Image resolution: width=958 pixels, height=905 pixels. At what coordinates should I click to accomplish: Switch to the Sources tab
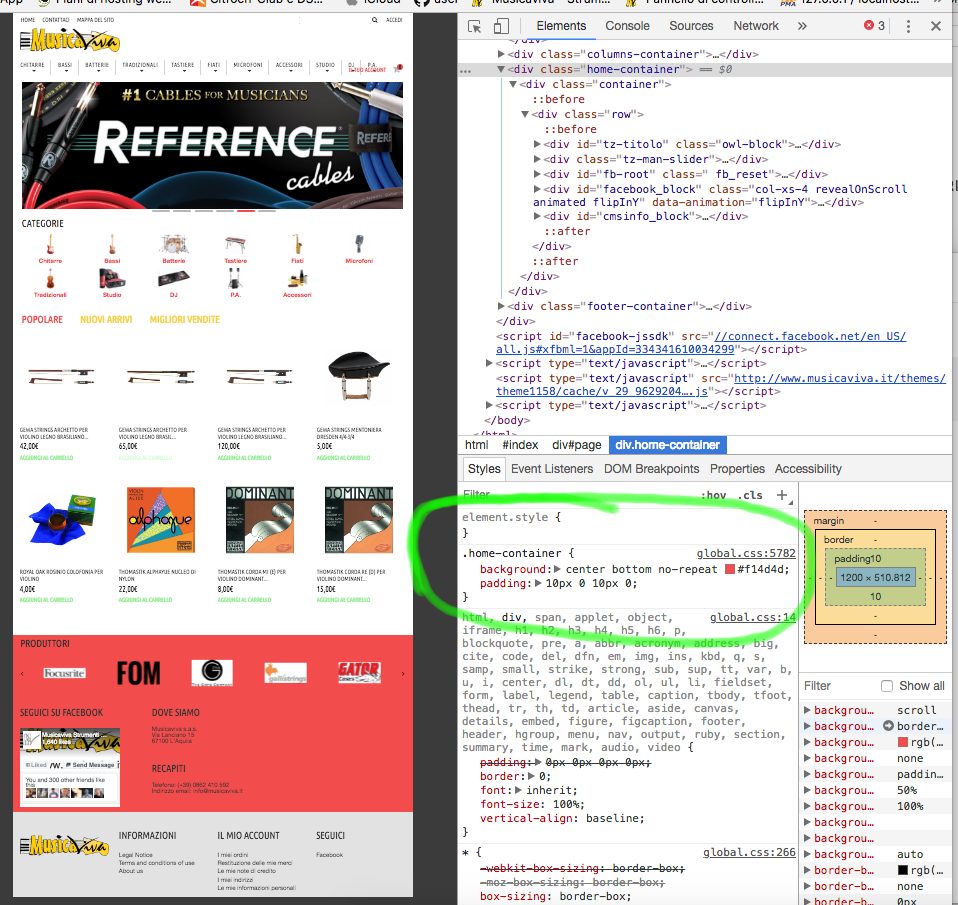pyautogui.click(x=691, y=26)
